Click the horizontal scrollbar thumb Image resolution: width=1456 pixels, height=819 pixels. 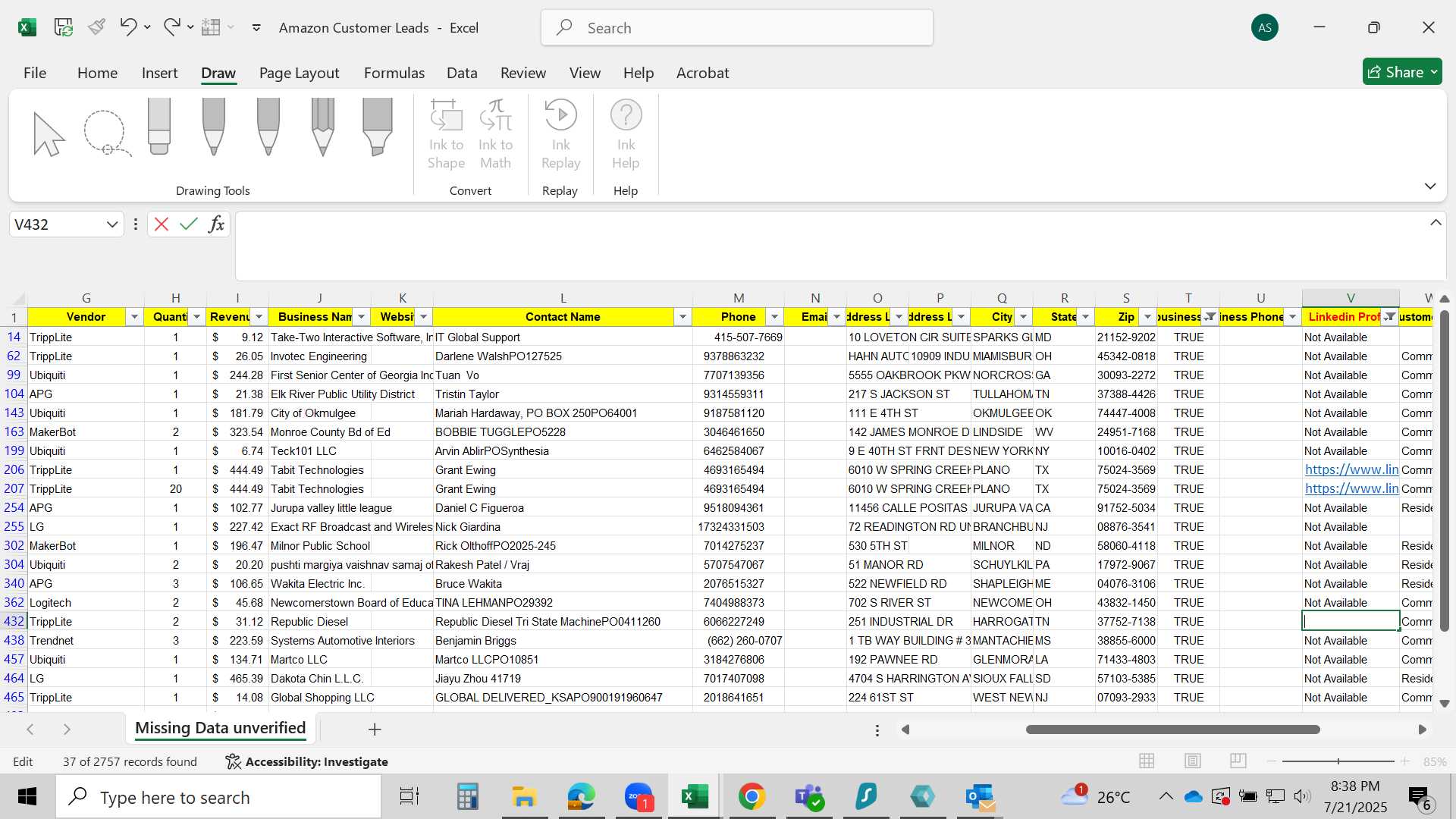tap(1172, 730)
